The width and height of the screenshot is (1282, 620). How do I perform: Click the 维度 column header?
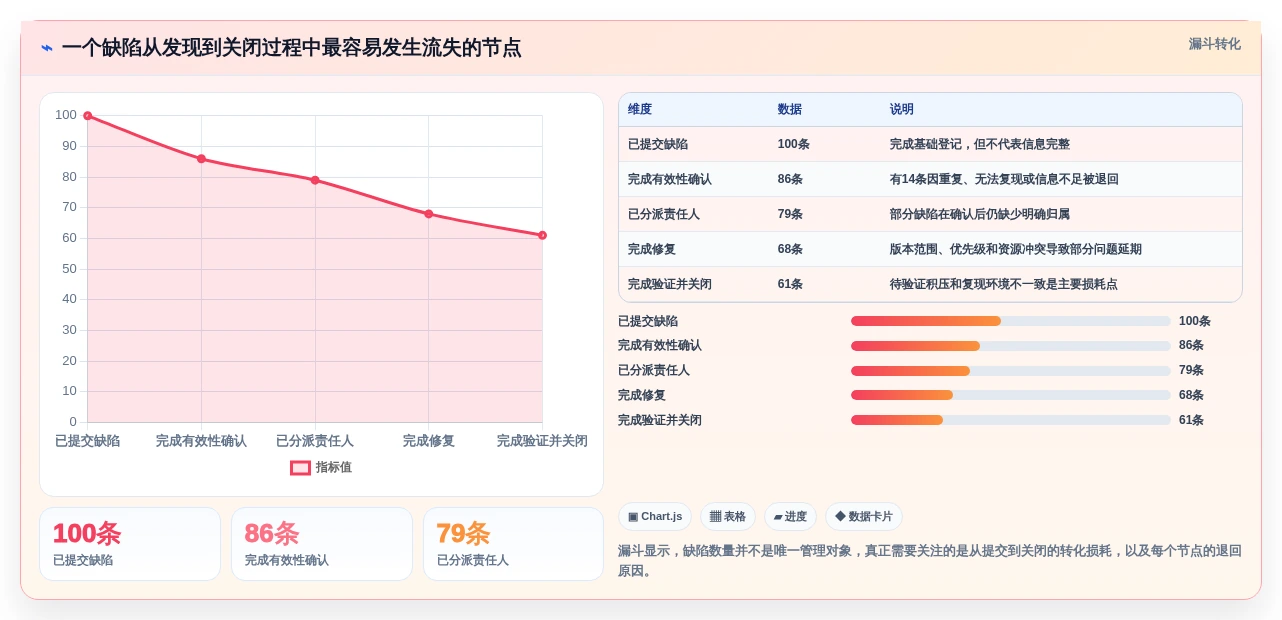pyautogui.click(x=640, y=110)
